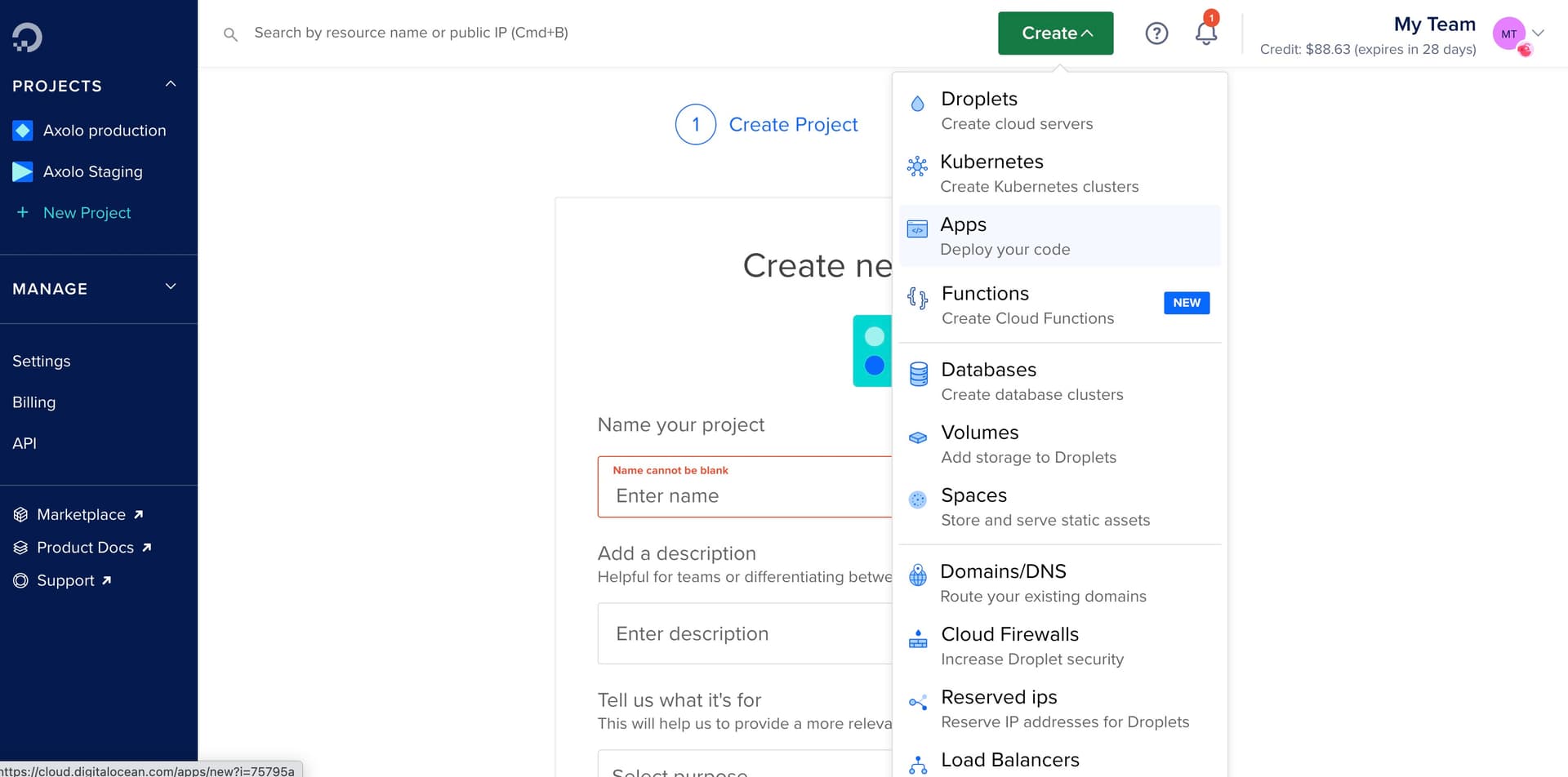Click the step 1 circle indicator
Viewport: 1568px width, 777px height.
(696, 124)
